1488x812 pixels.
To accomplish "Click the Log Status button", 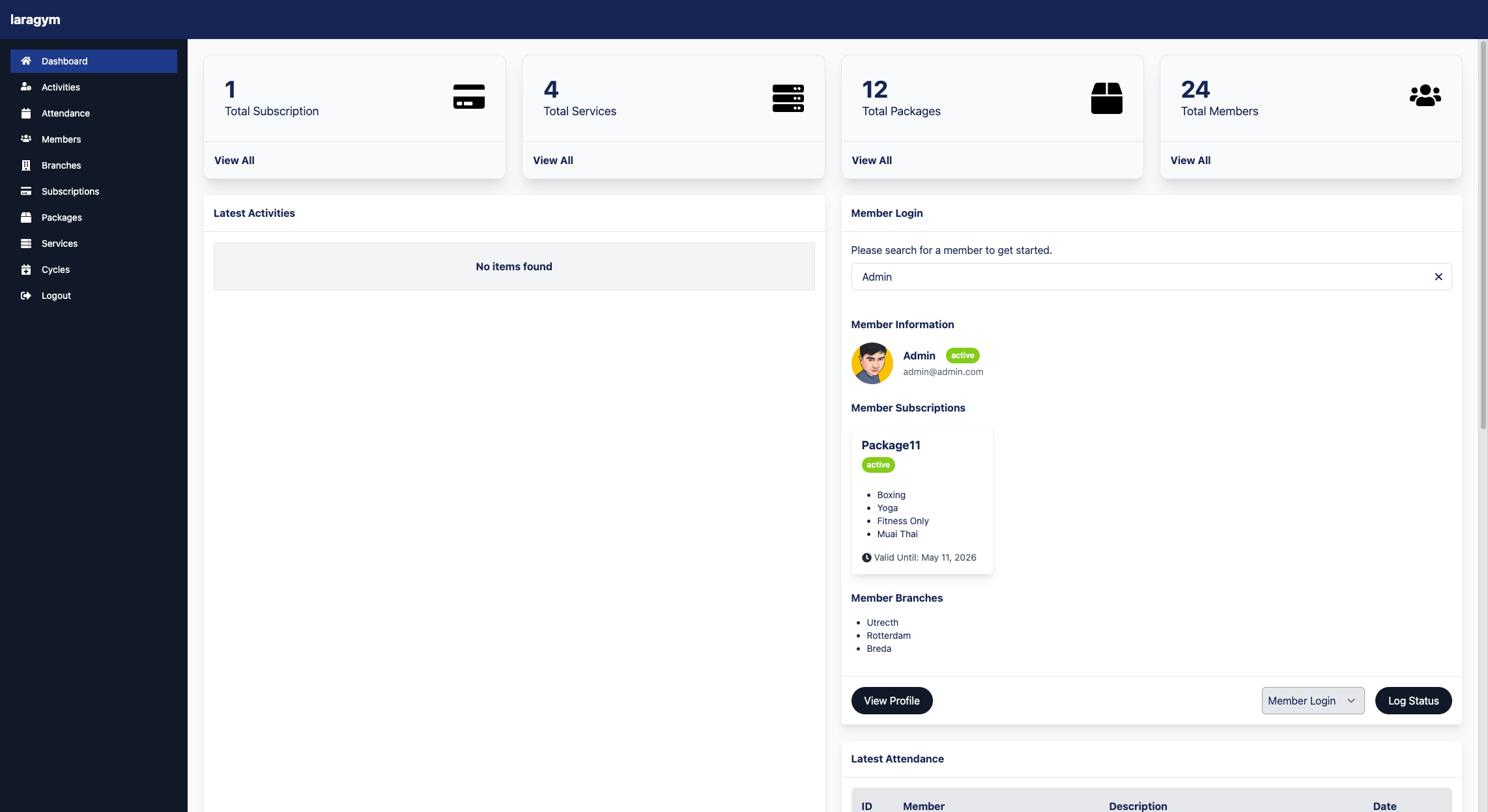I will pos(1412,701).
